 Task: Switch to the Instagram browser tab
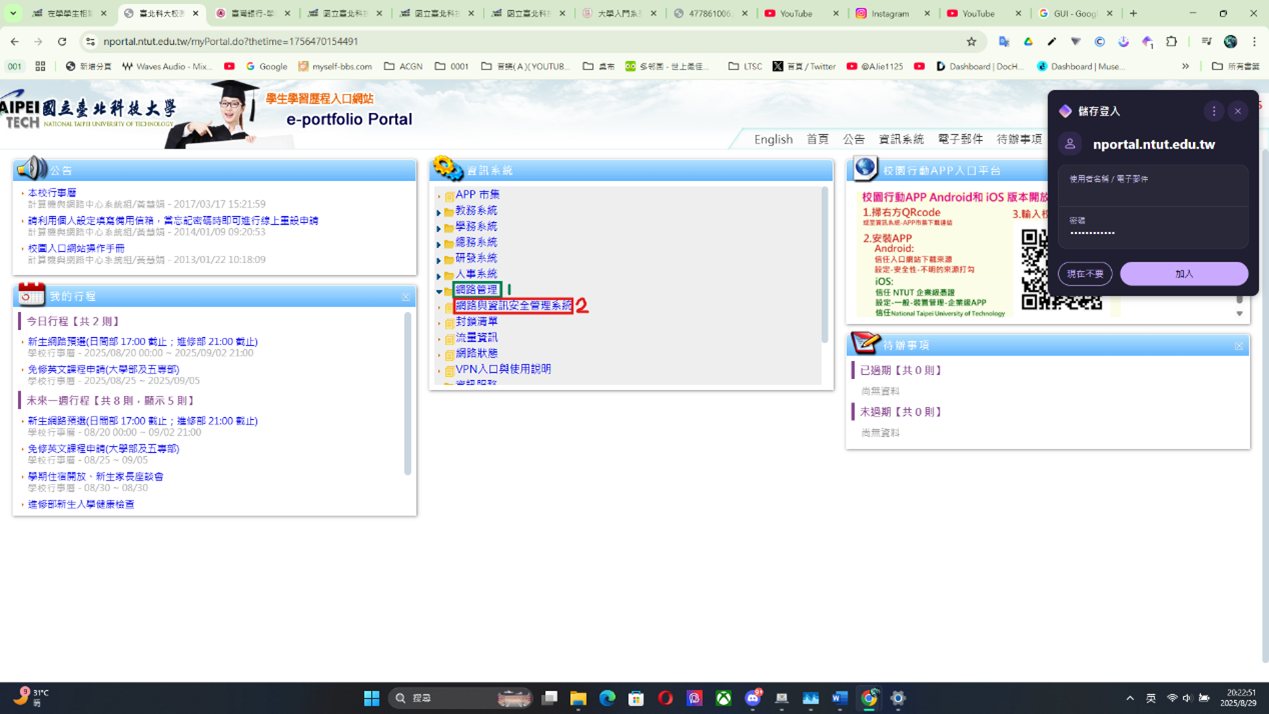tap(890, 14)
